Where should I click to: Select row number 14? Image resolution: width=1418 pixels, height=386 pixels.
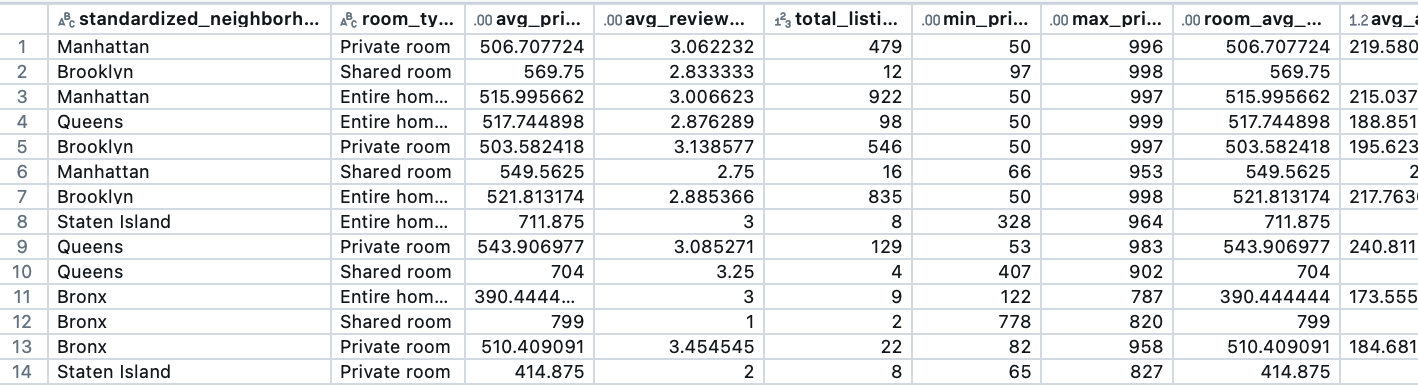point(24,372)
